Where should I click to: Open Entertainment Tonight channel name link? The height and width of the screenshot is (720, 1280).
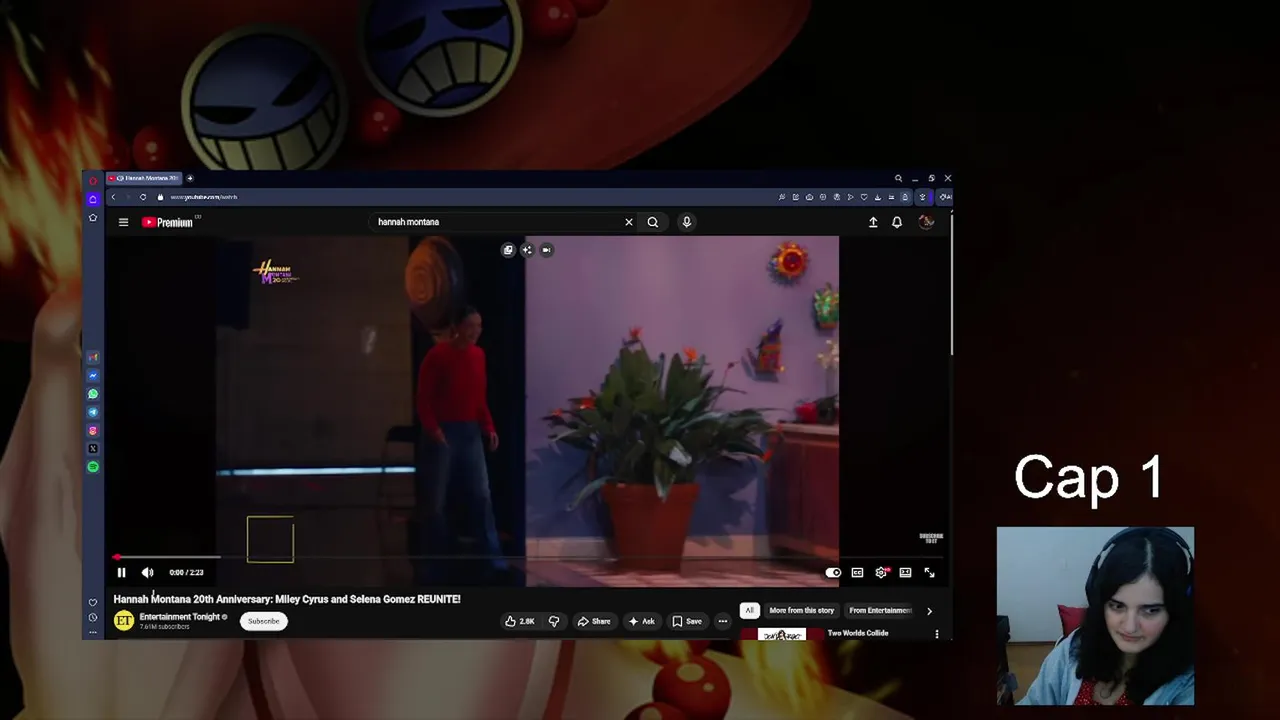click(x=179, y=617)
